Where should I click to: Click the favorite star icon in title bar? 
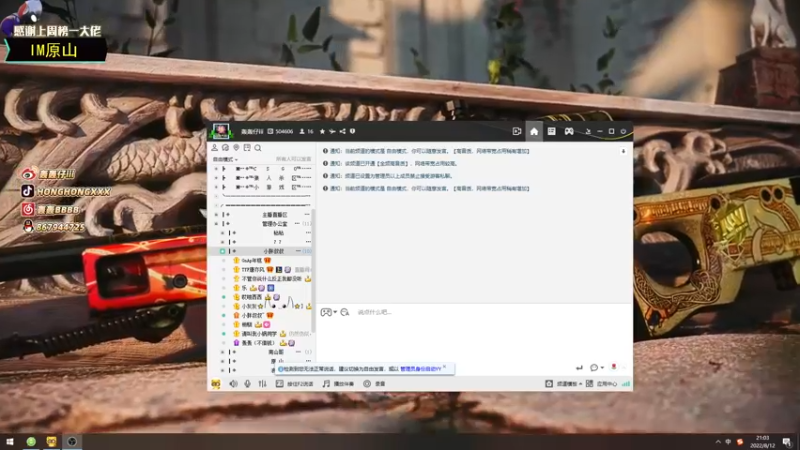click(322, 131)
